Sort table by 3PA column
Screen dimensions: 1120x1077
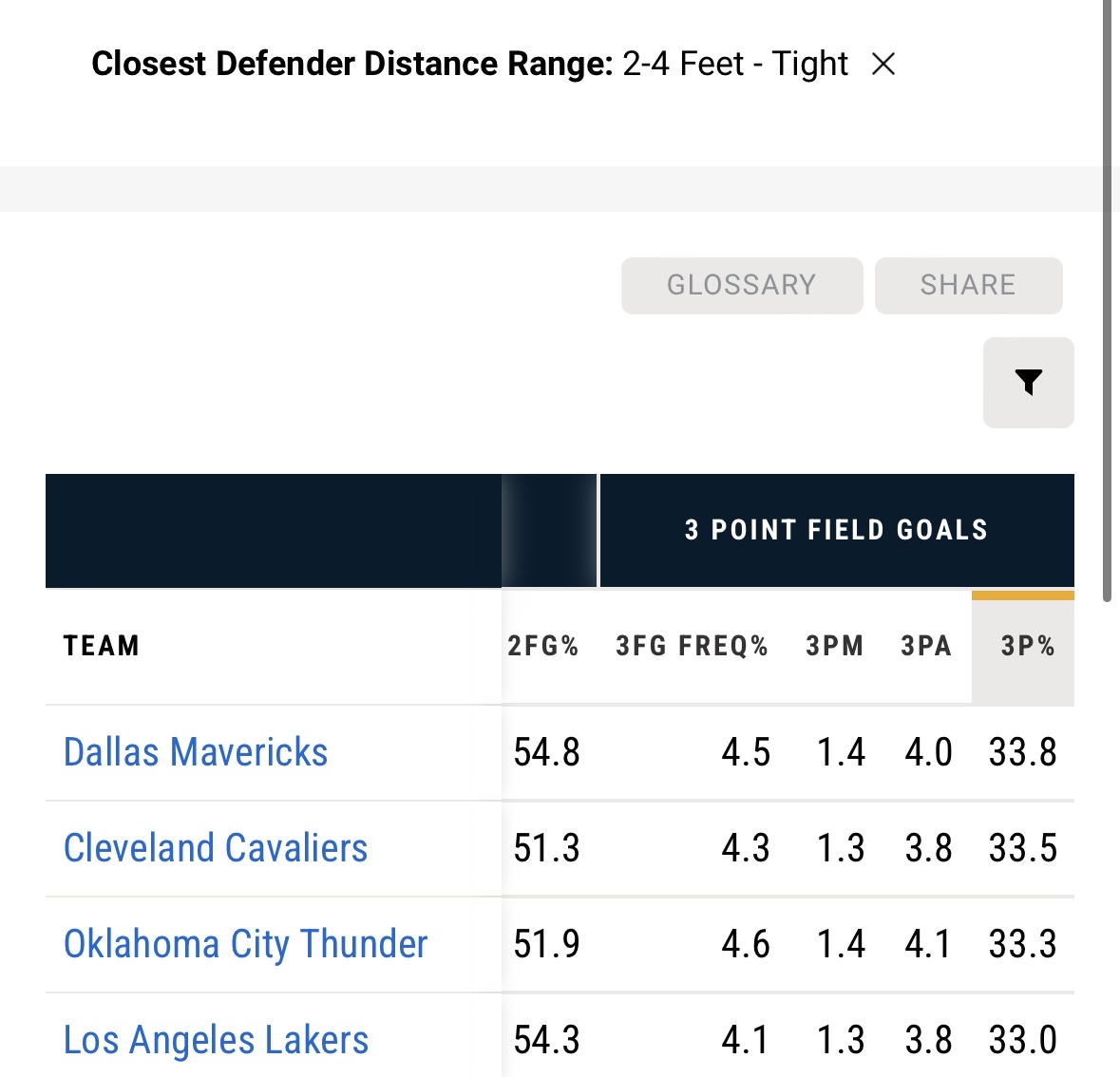point(926,646)
